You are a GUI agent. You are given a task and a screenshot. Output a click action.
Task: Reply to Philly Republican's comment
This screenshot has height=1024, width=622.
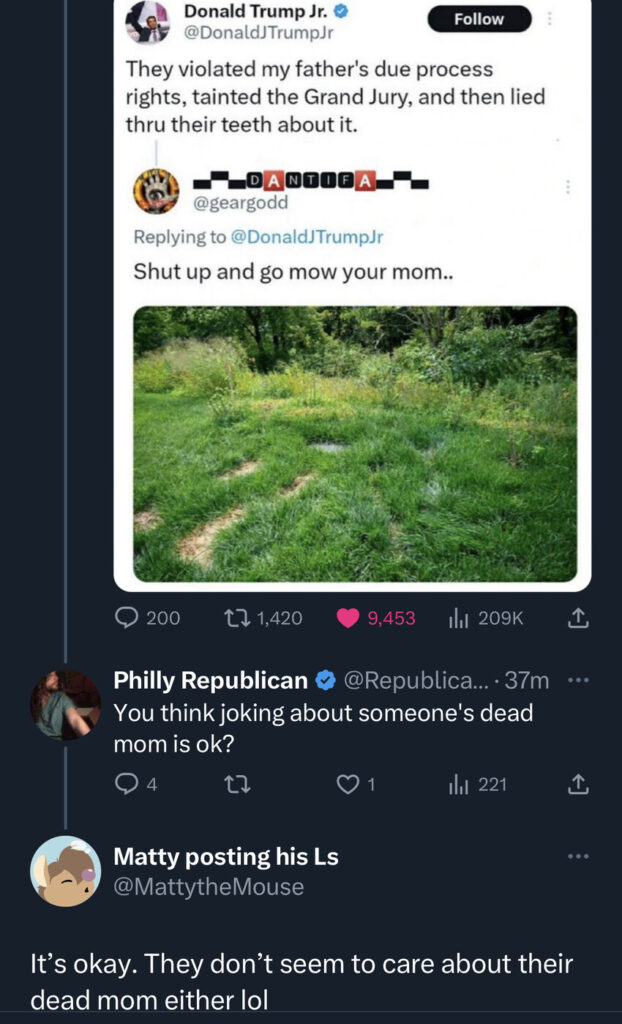(125, 785)
